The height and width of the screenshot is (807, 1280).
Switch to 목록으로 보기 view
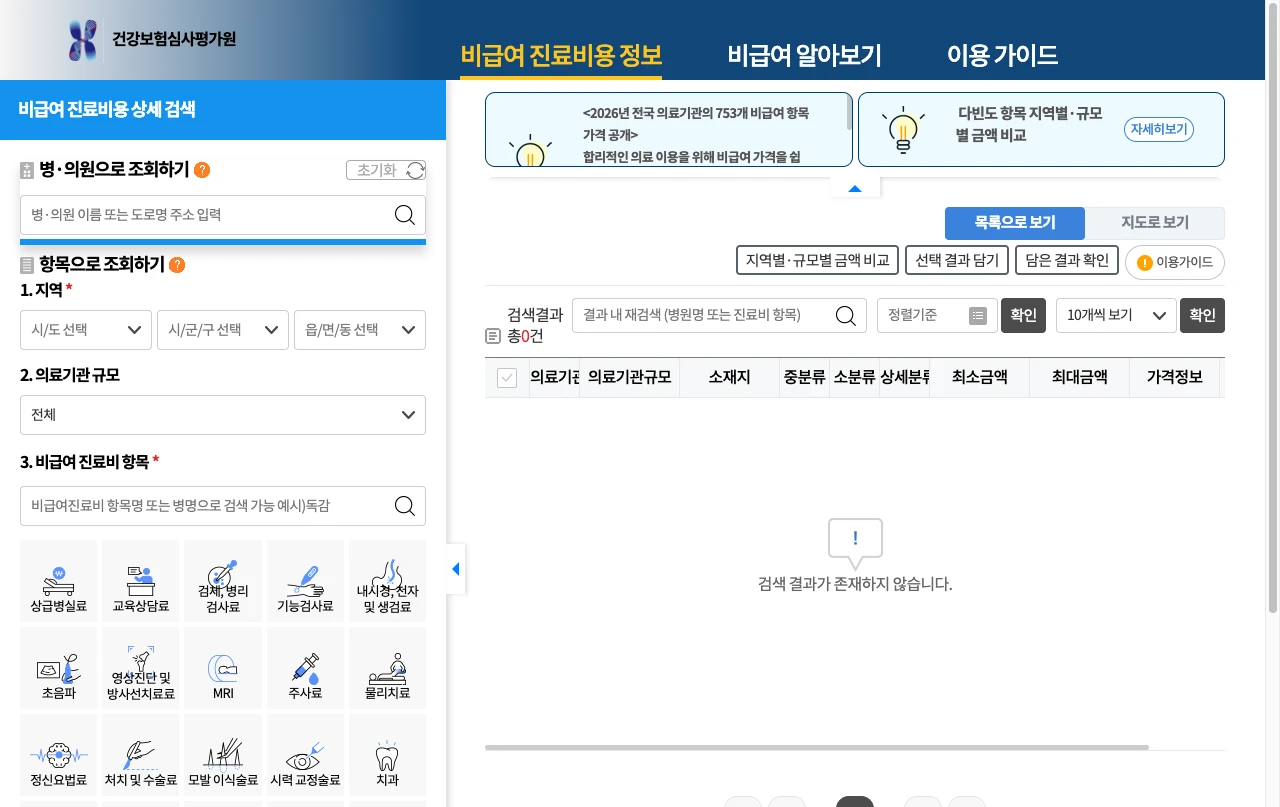pyautogui.click(x=1015, y=223)
